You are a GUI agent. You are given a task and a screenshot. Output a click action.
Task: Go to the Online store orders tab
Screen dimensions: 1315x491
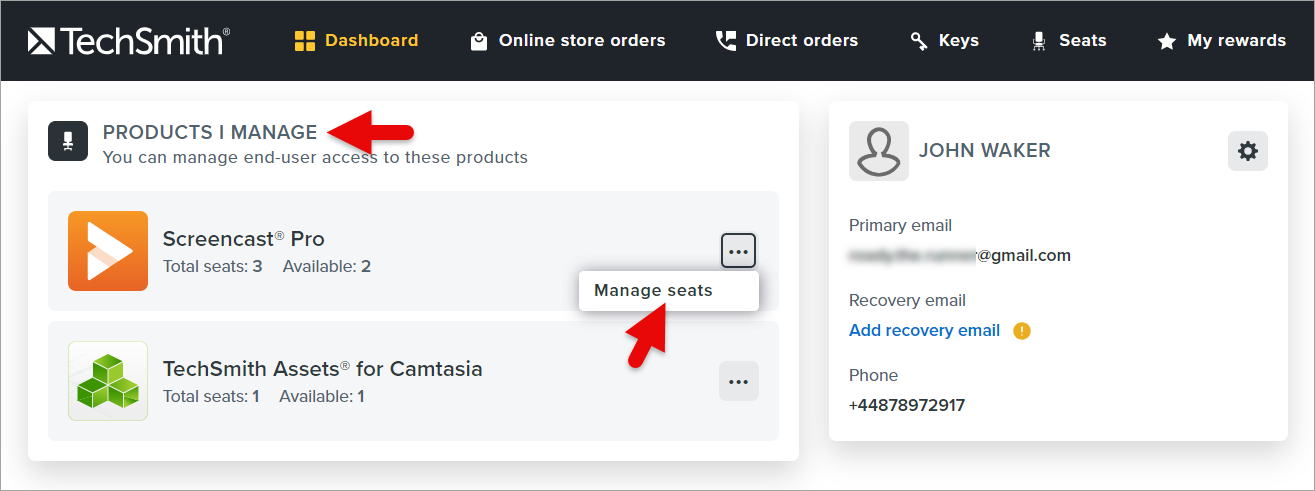(x=581, y=41)
